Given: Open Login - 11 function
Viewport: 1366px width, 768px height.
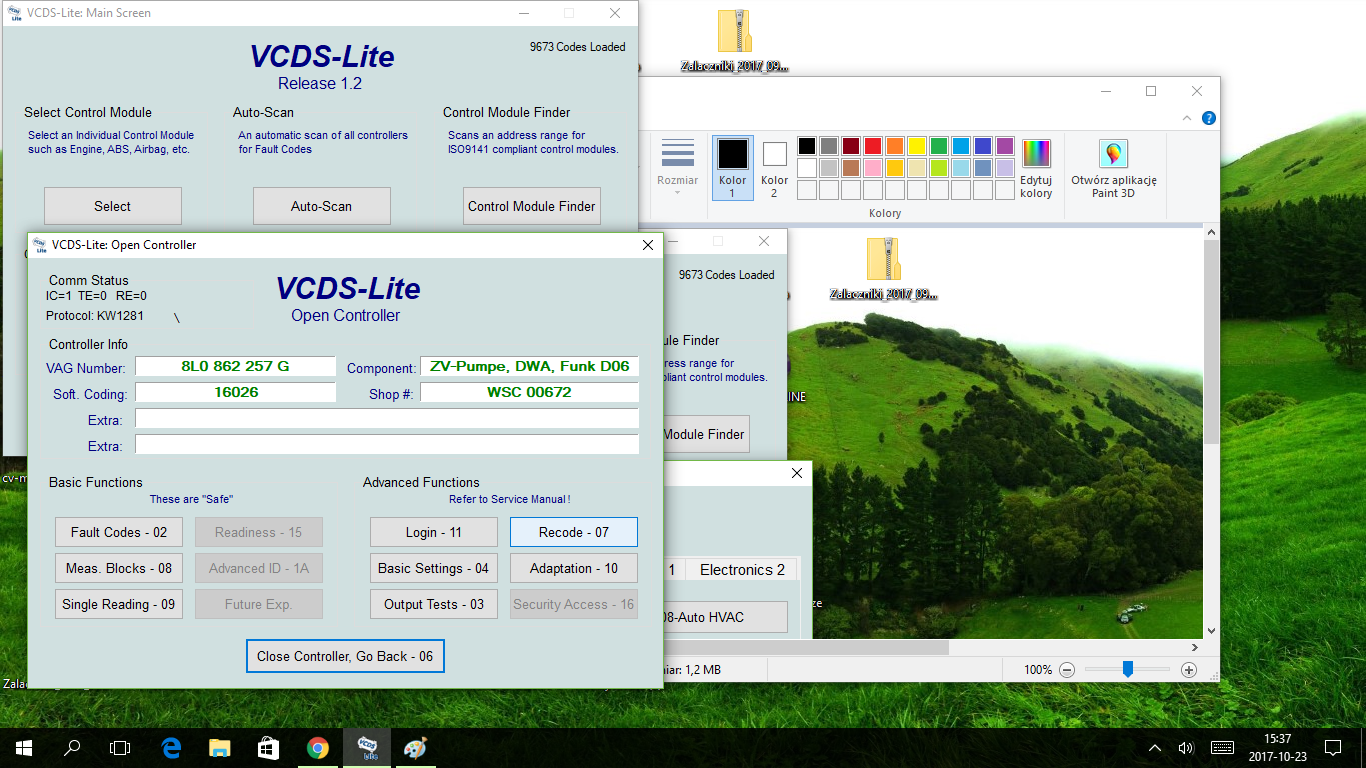Looking at the screenshot, I should [434, 532].
